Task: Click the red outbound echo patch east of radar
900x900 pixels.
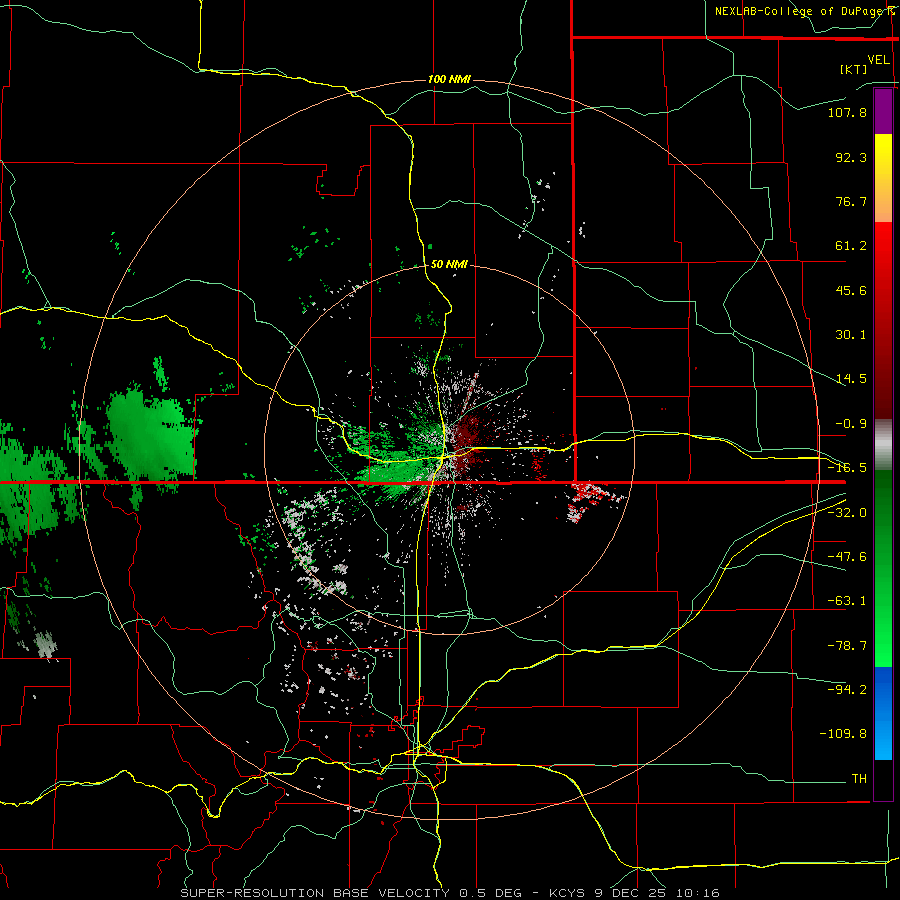Action: (591, 499)
